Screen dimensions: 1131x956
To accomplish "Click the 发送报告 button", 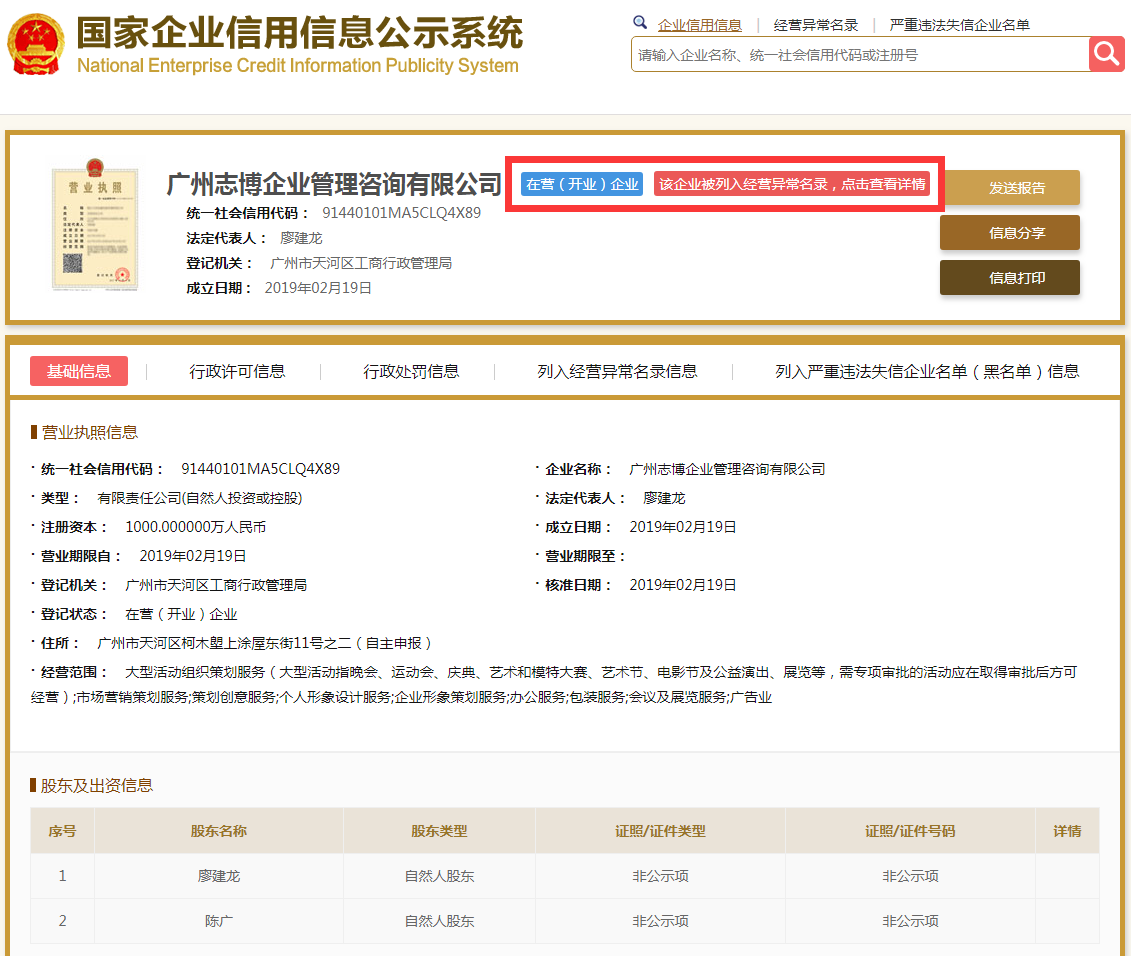I will (x=1009, y=188).
